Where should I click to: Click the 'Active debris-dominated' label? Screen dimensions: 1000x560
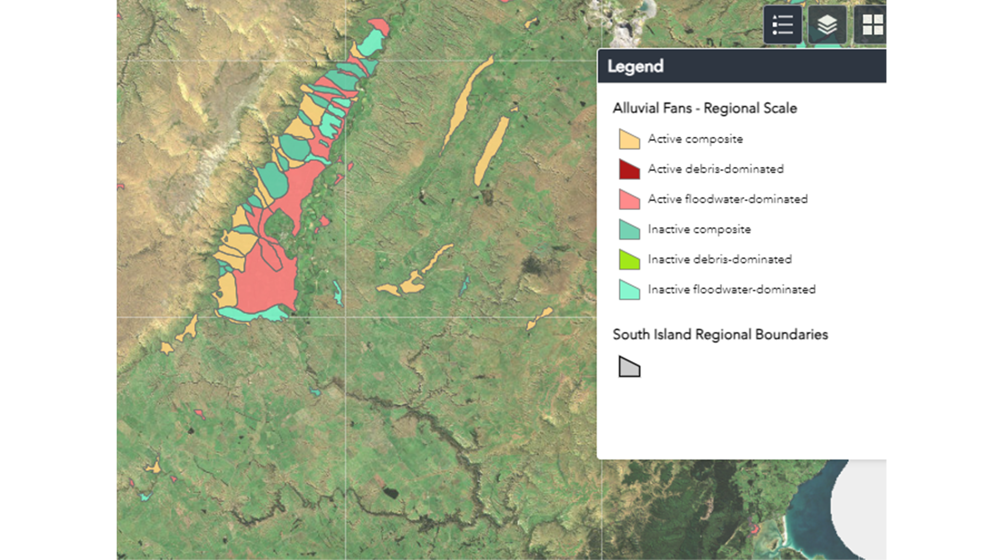[x=716, y=169]
